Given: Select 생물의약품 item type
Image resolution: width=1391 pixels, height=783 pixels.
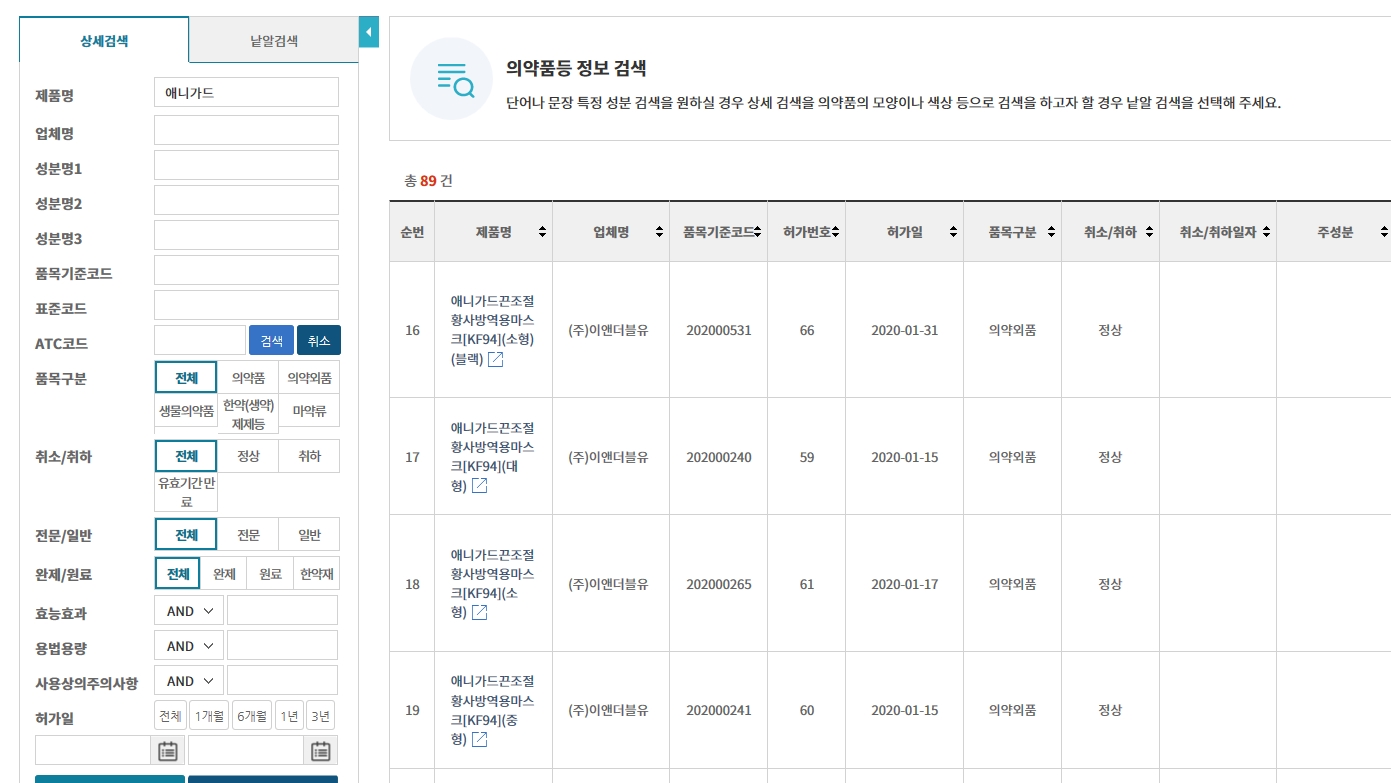Looking at the screenshot, I should 186,411.
